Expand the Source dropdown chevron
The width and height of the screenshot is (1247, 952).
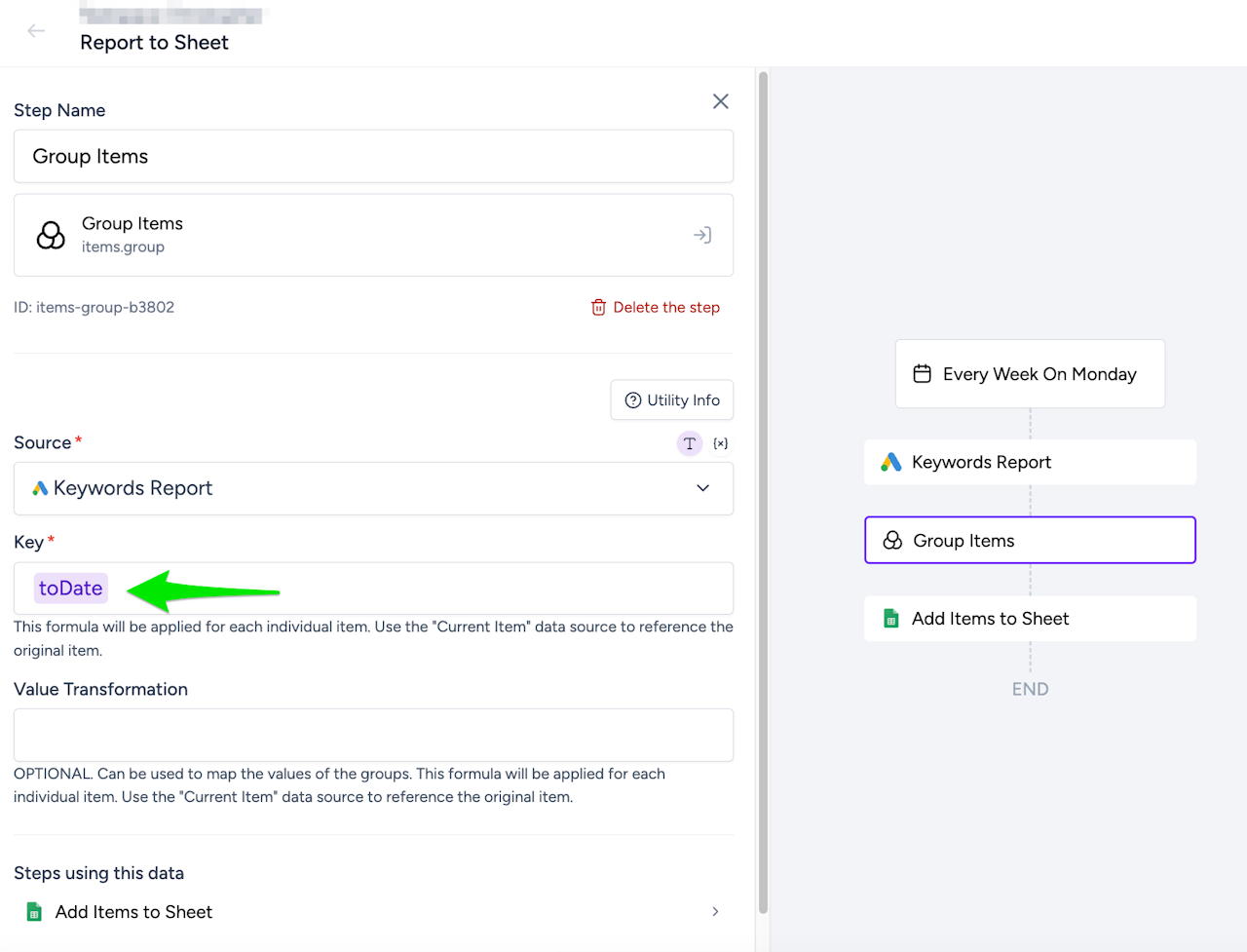click(x=702, y=488)
